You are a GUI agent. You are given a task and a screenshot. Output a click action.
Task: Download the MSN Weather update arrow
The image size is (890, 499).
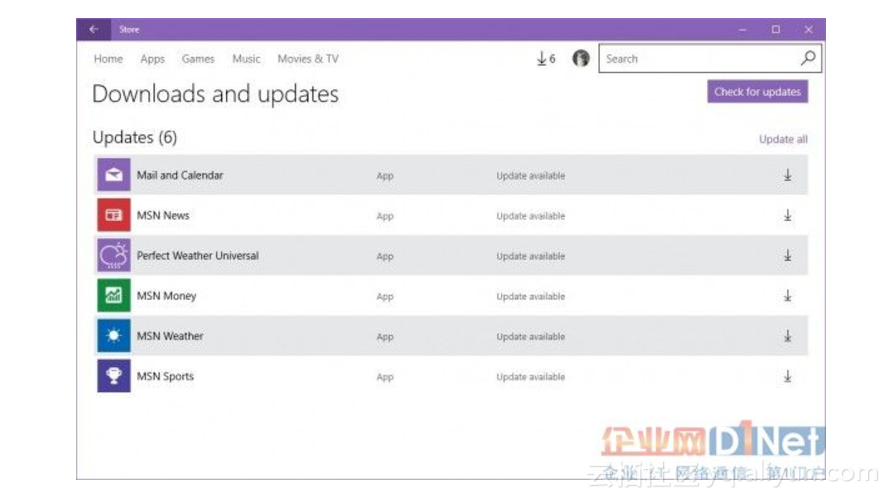(788, 337)
